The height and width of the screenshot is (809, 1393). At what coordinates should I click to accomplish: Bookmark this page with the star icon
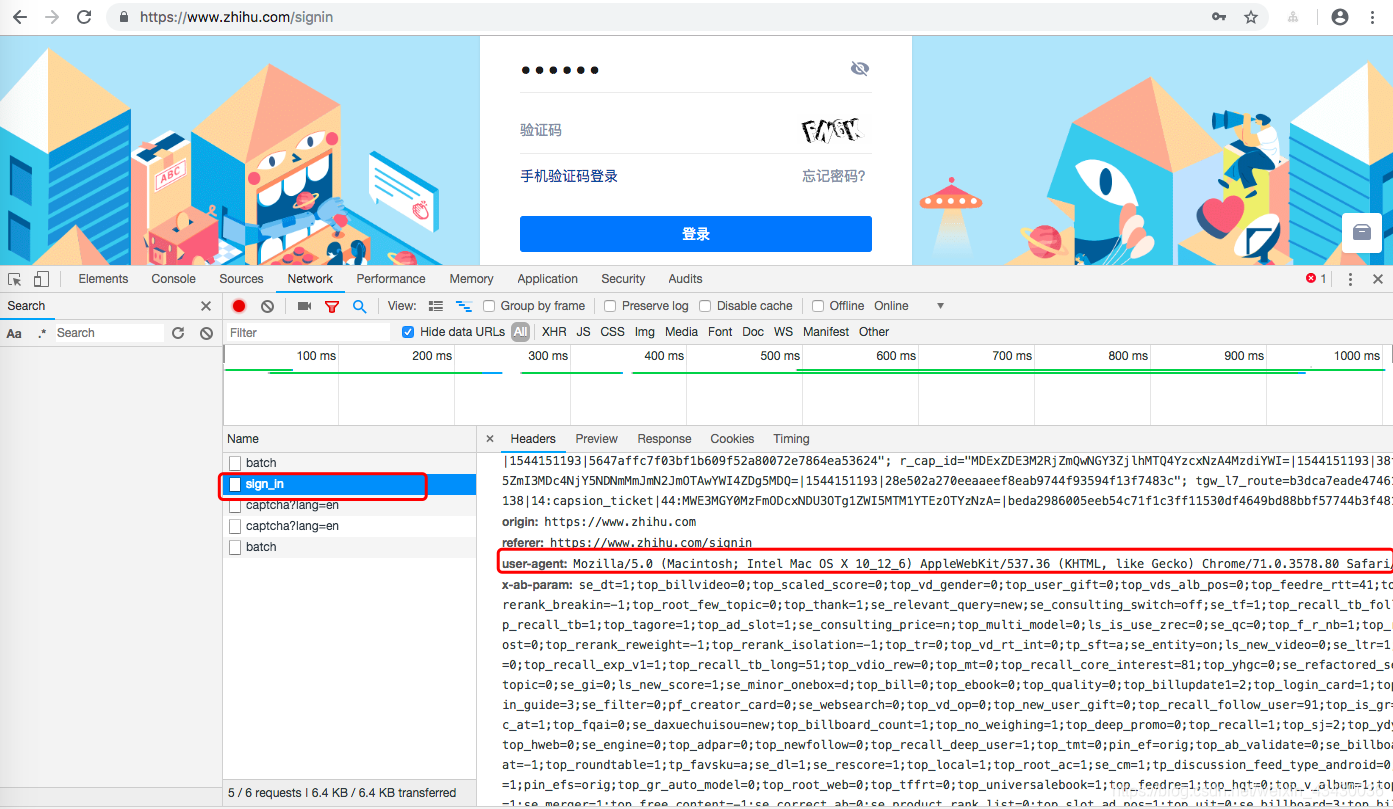tap(1250, 17)
